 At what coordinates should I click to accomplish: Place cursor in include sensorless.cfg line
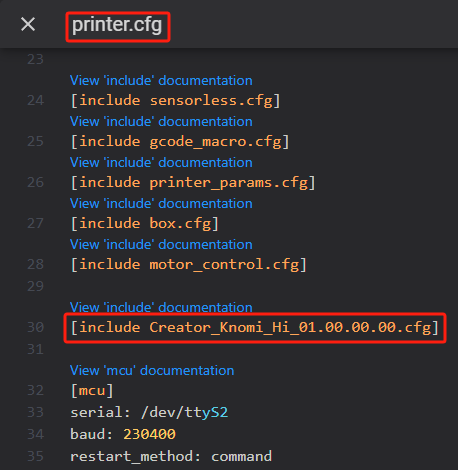(175, 101)
